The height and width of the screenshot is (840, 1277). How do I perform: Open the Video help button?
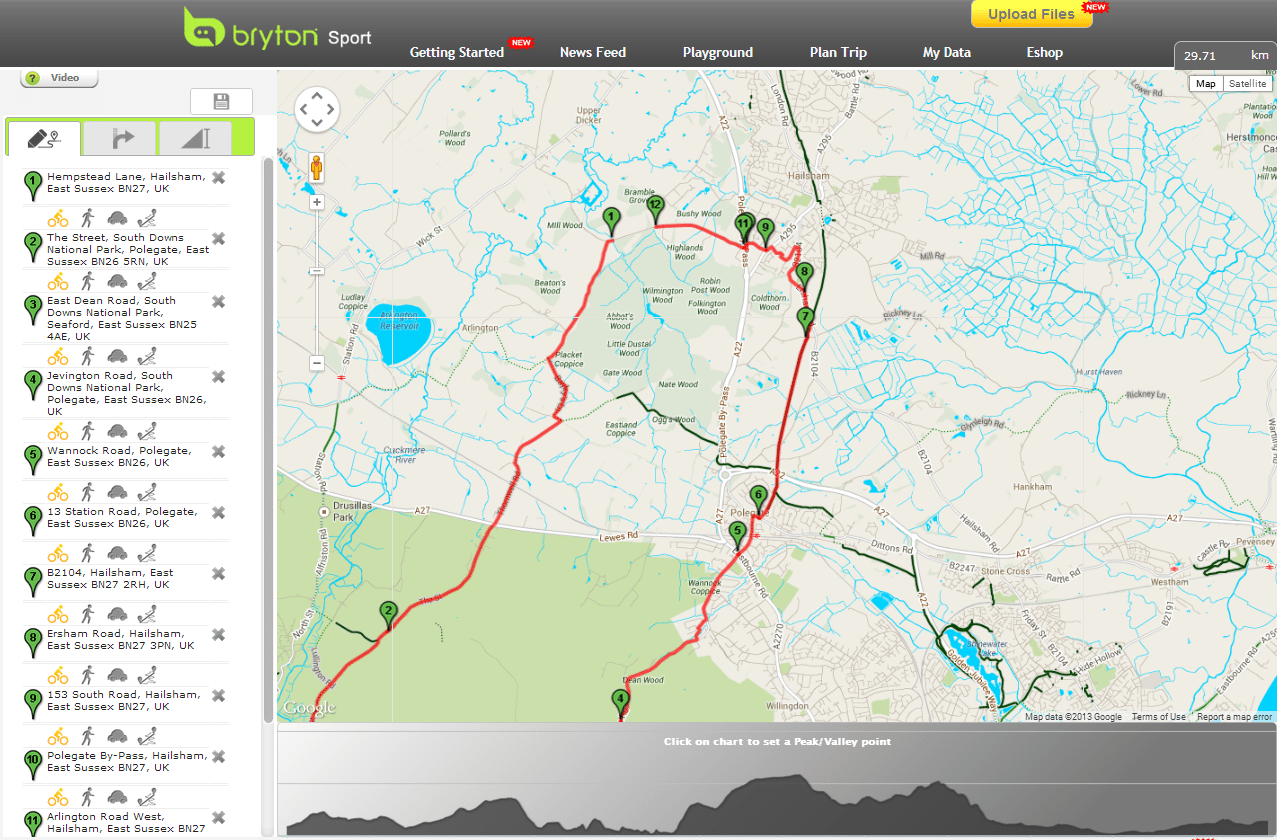tap(59, 78)
